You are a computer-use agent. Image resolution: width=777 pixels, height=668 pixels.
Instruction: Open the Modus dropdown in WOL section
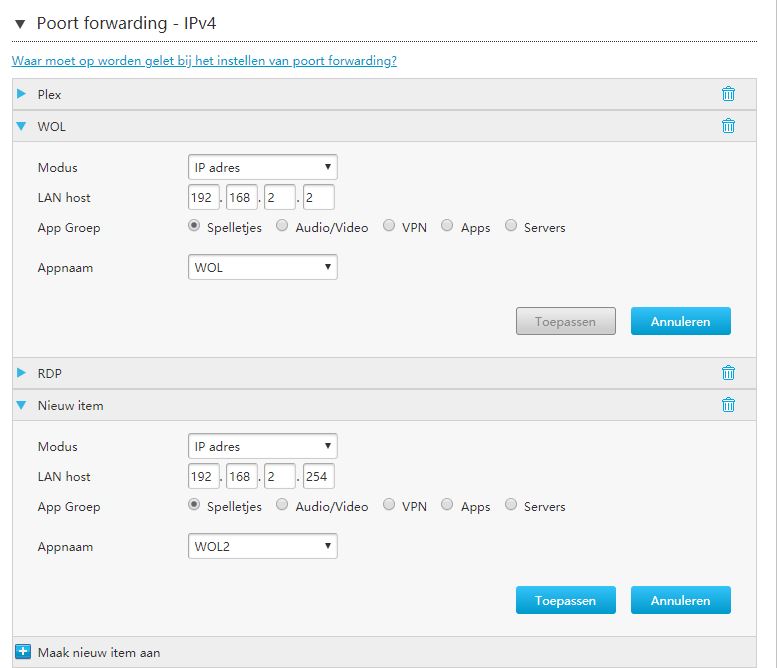[x=263, y=167]
